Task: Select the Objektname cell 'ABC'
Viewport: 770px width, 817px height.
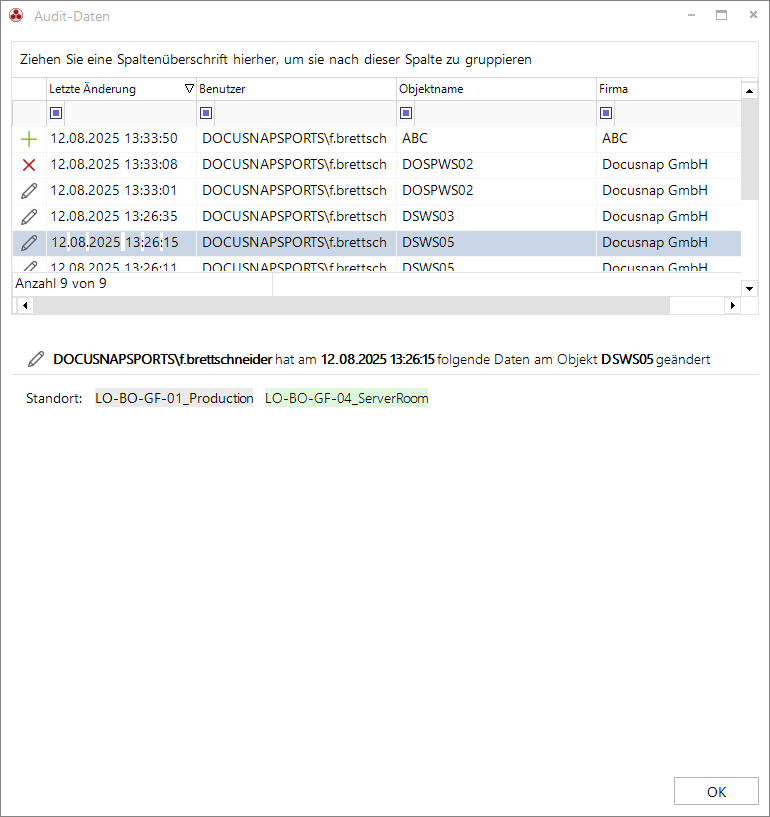Action: [496, 139]
